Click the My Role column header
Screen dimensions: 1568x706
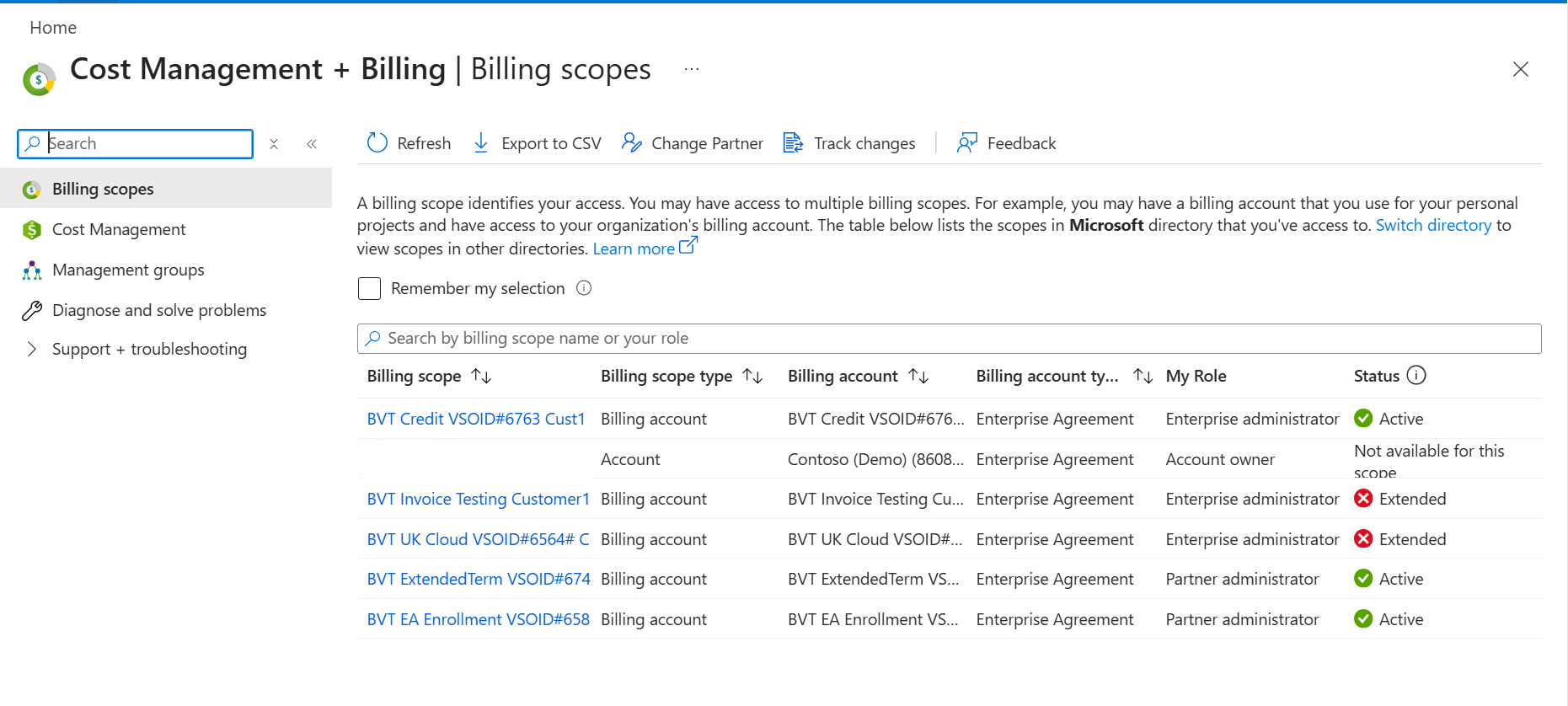1196,376
